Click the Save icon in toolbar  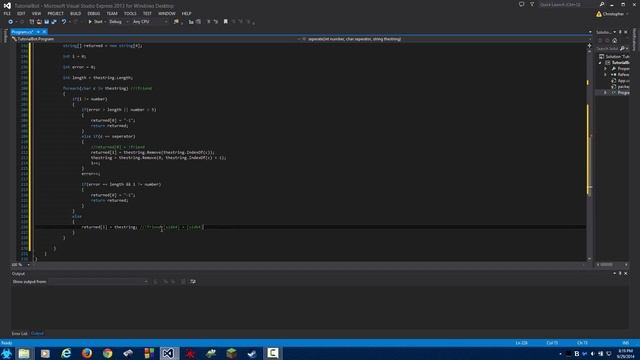(x=47, y=22)
